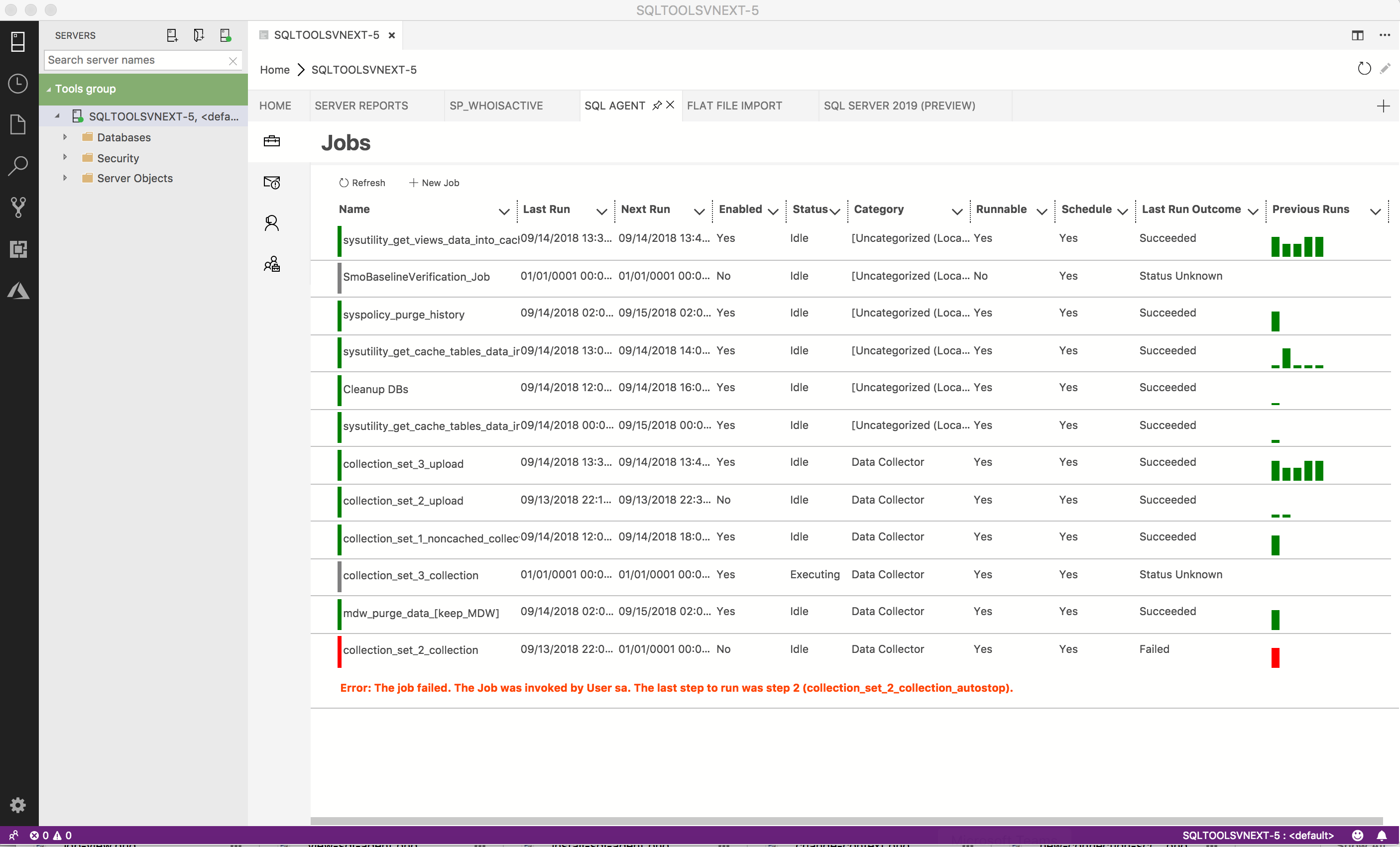Screen dimensions: 1400x847
Task: Click the Settings gear icon bottom-left
Action: [18, 807]
